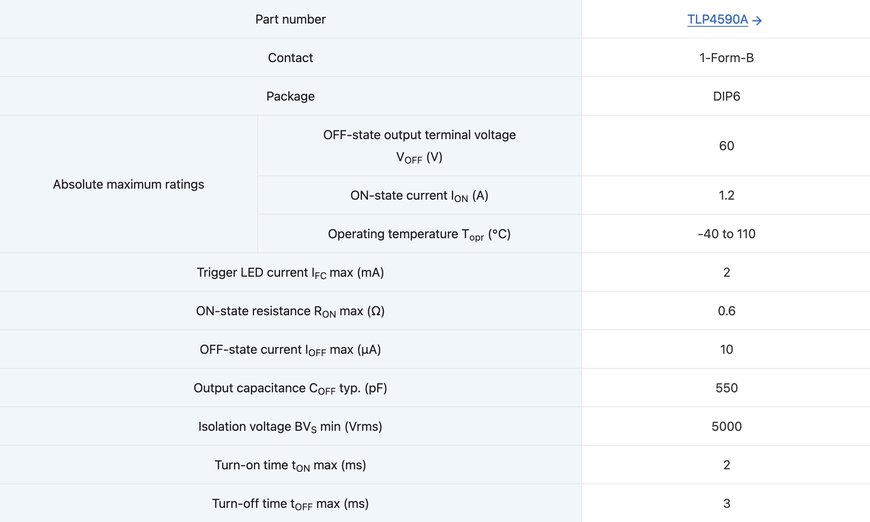Viewport: 870px width, 522px height.
Task: Click the Output capacitance COFF label
Action: pos(290,388)
